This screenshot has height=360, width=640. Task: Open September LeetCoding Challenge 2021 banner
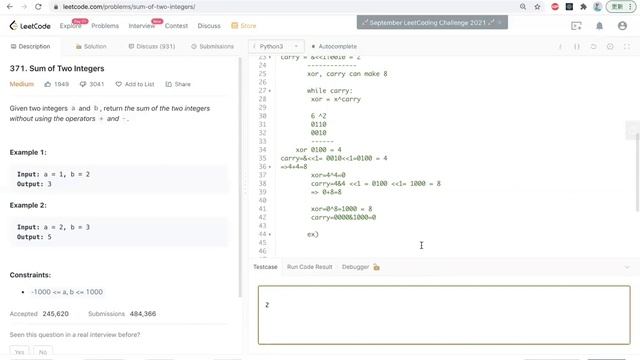(432, 22)
